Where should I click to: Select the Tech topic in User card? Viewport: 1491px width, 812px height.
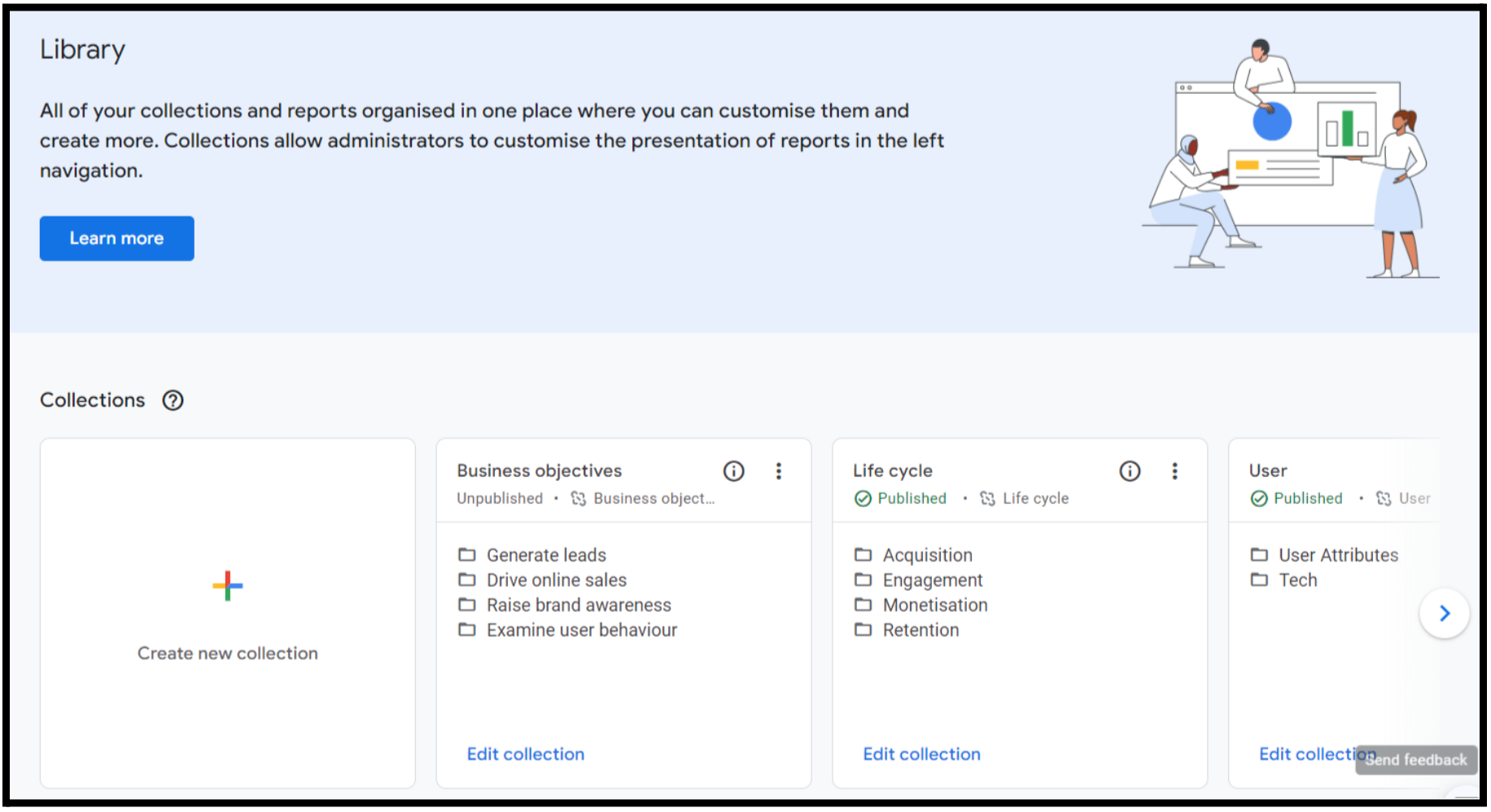1298,580
